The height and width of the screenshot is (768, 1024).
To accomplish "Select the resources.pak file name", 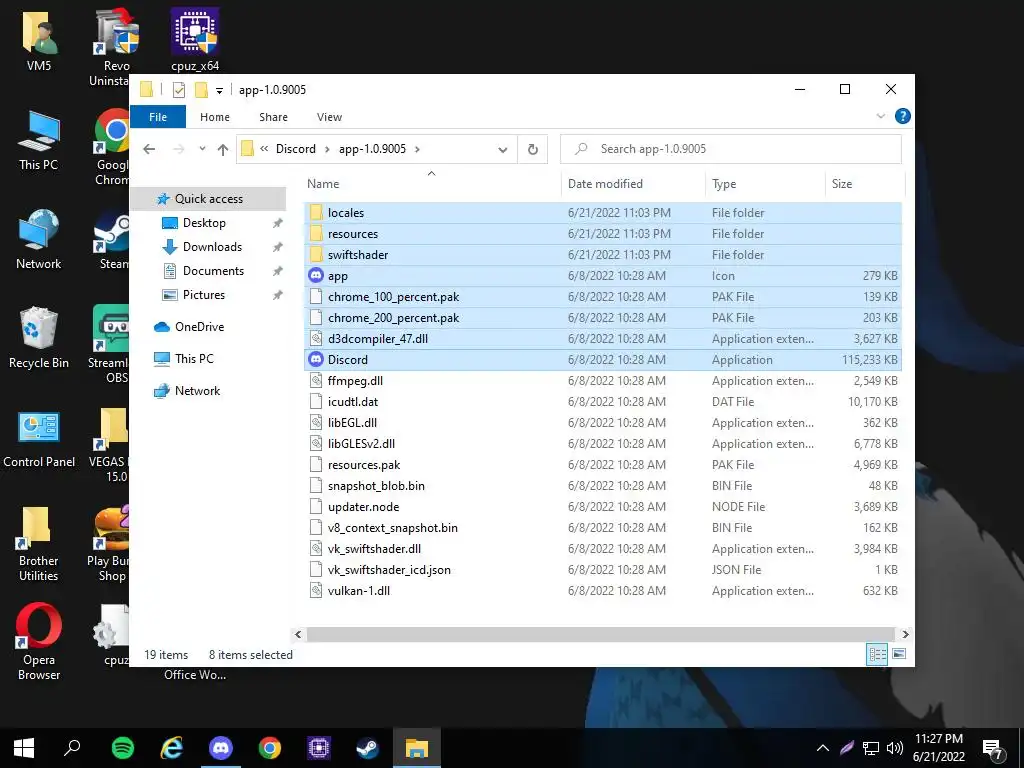I will 364,464.
